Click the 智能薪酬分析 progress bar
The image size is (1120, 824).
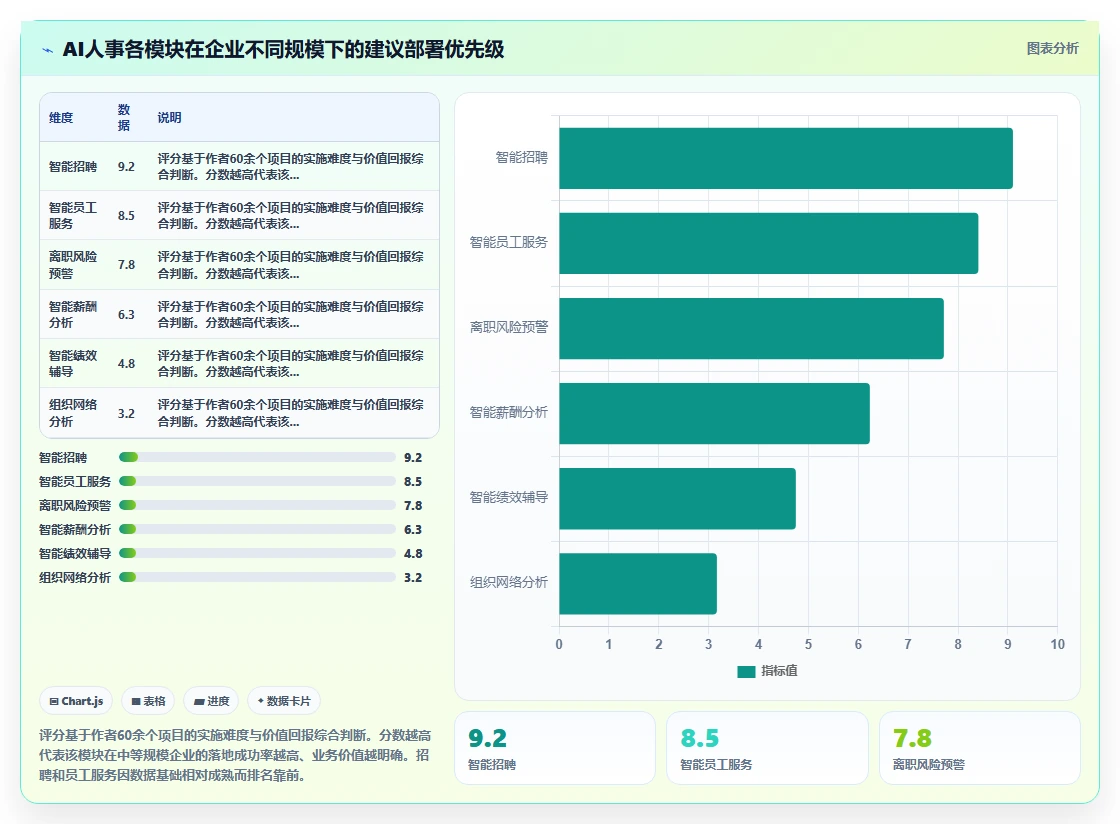click(257, 529)
